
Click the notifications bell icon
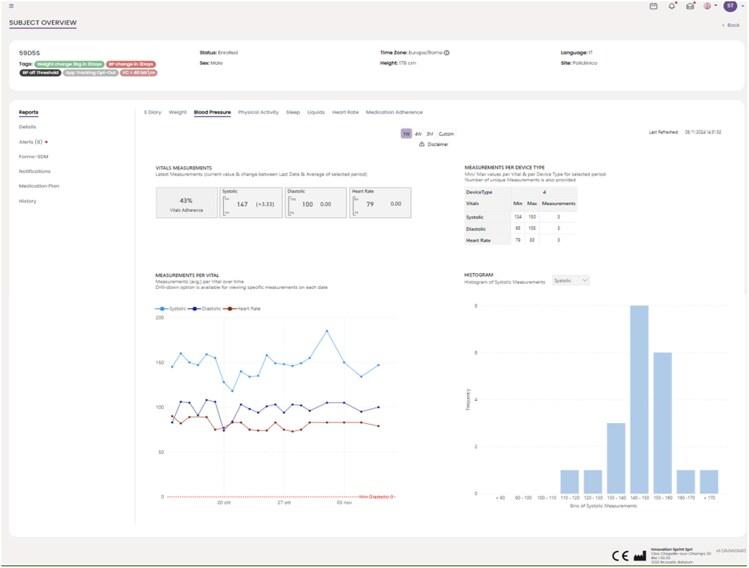(672, 6)
